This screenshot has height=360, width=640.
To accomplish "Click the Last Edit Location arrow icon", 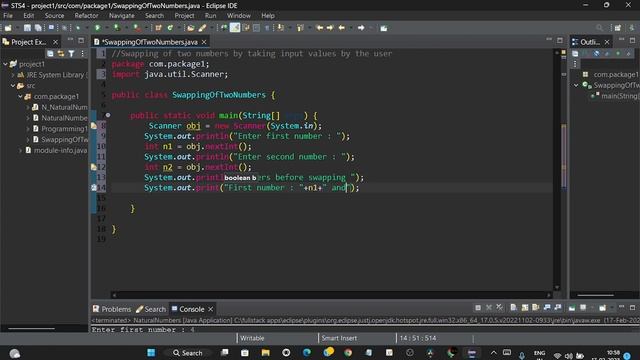I will coord(320,28).
